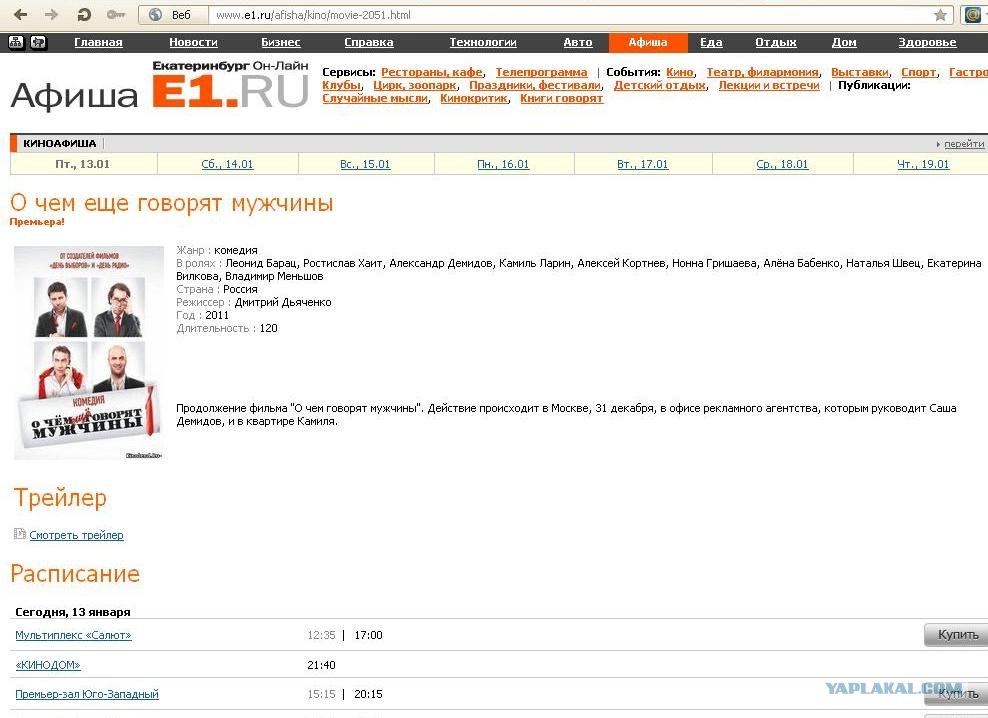Click the 20:15 showtime at Премьер-зал
Image resolution: width=988 pixels, height=718 pixels.
pos(368,694)
